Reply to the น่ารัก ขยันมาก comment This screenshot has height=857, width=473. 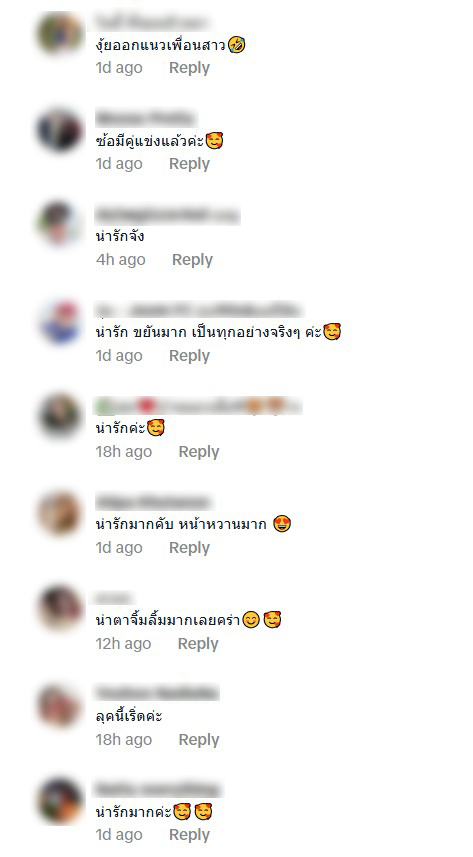coord(189,356)
